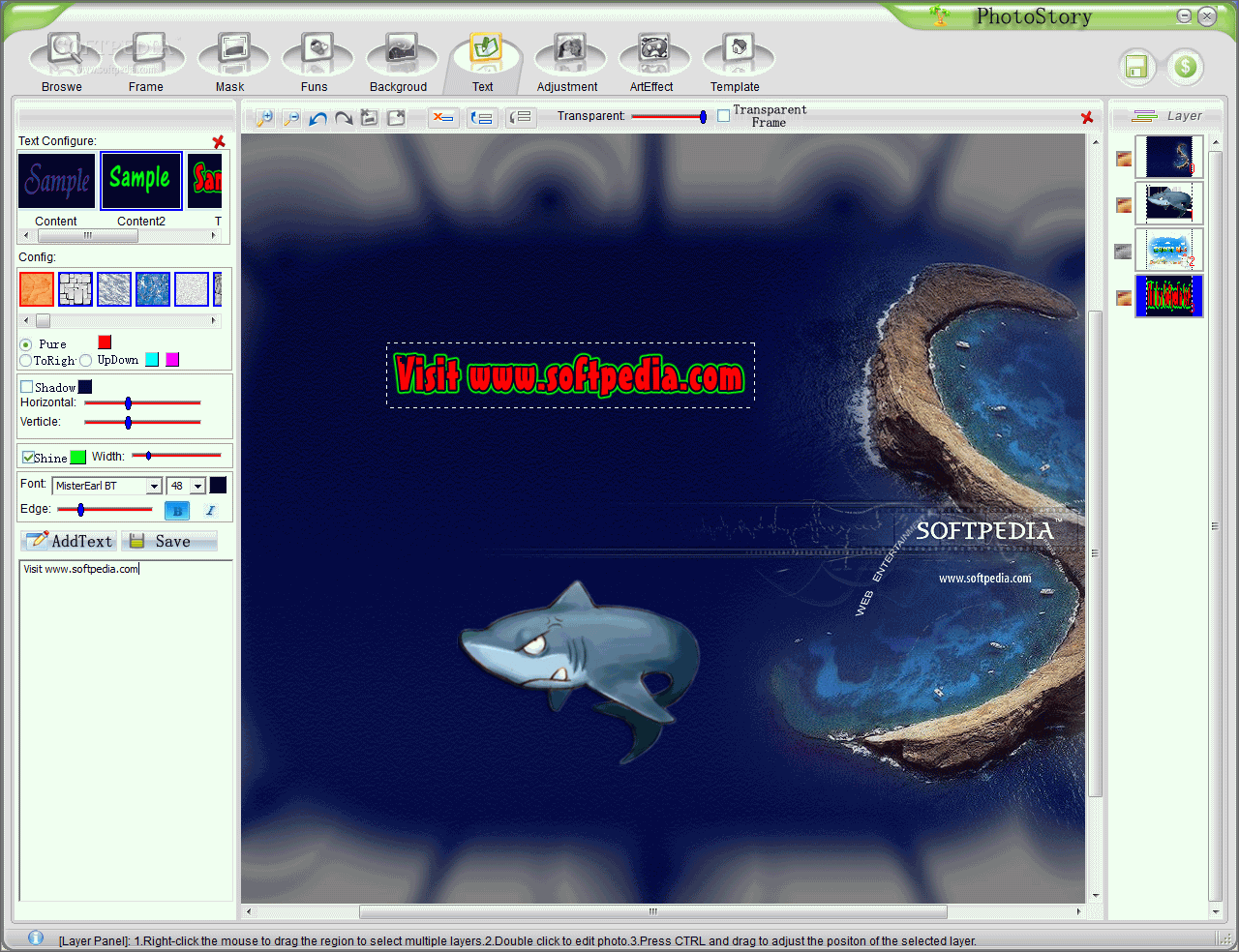
Task: Select the light grey texture fill
Action: (192, 289)
